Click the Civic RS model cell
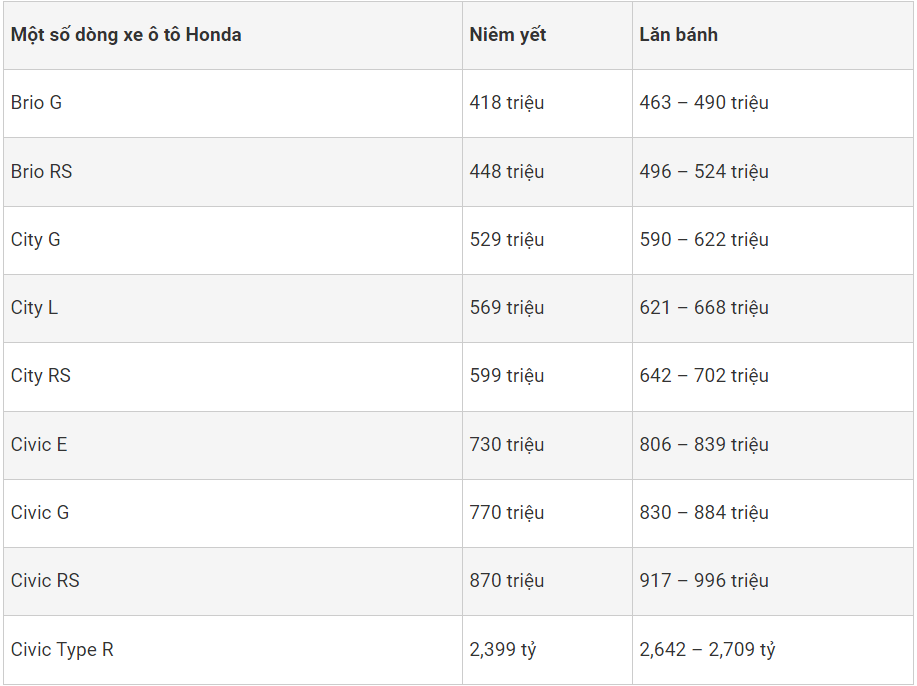Viewport: 917px width, 686px height. point(45,581)
